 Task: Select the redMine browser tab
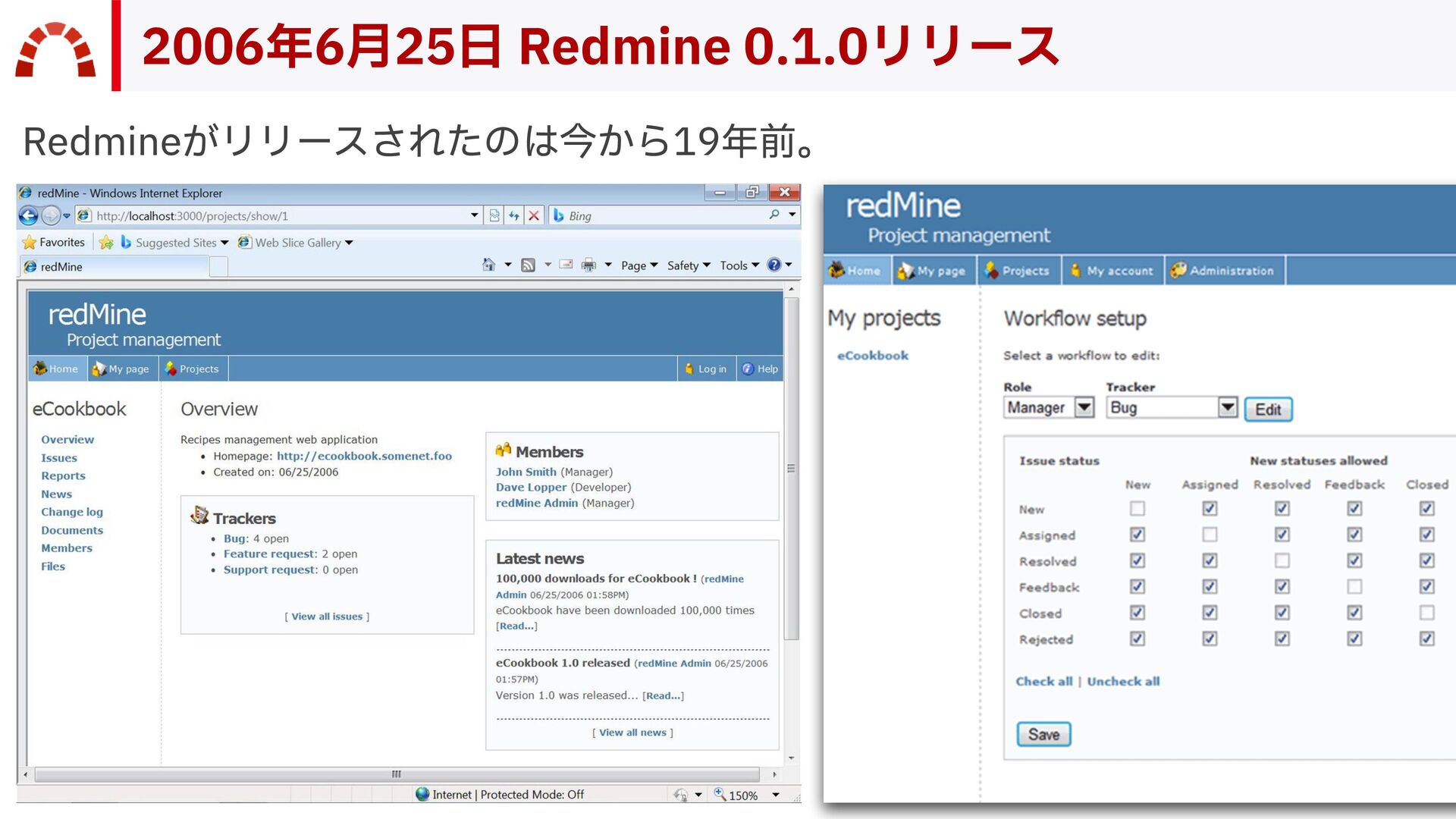[114, 266]
